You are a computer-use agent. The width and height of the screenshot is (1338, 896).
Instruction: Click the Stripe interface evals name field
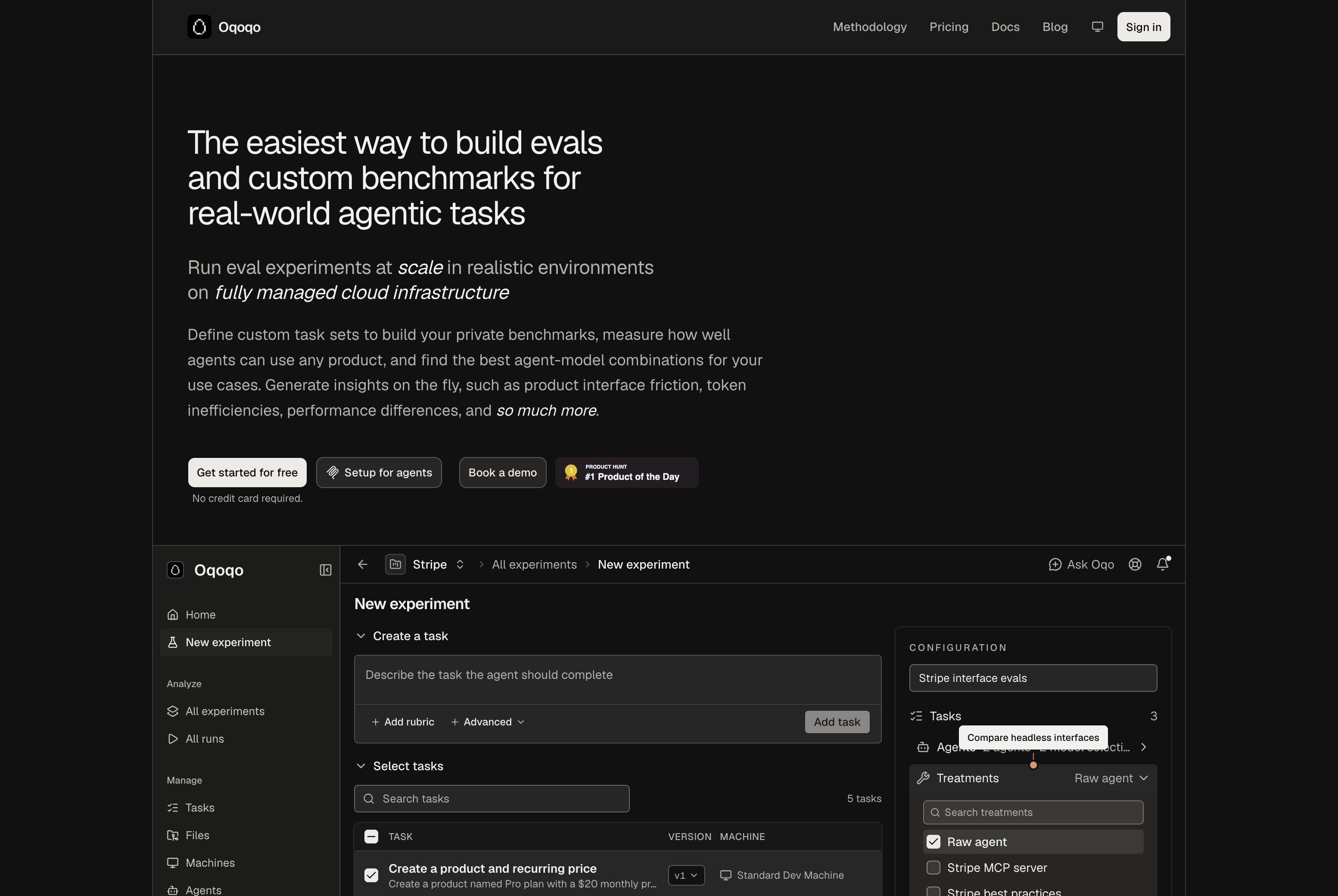pos(1033,678)
